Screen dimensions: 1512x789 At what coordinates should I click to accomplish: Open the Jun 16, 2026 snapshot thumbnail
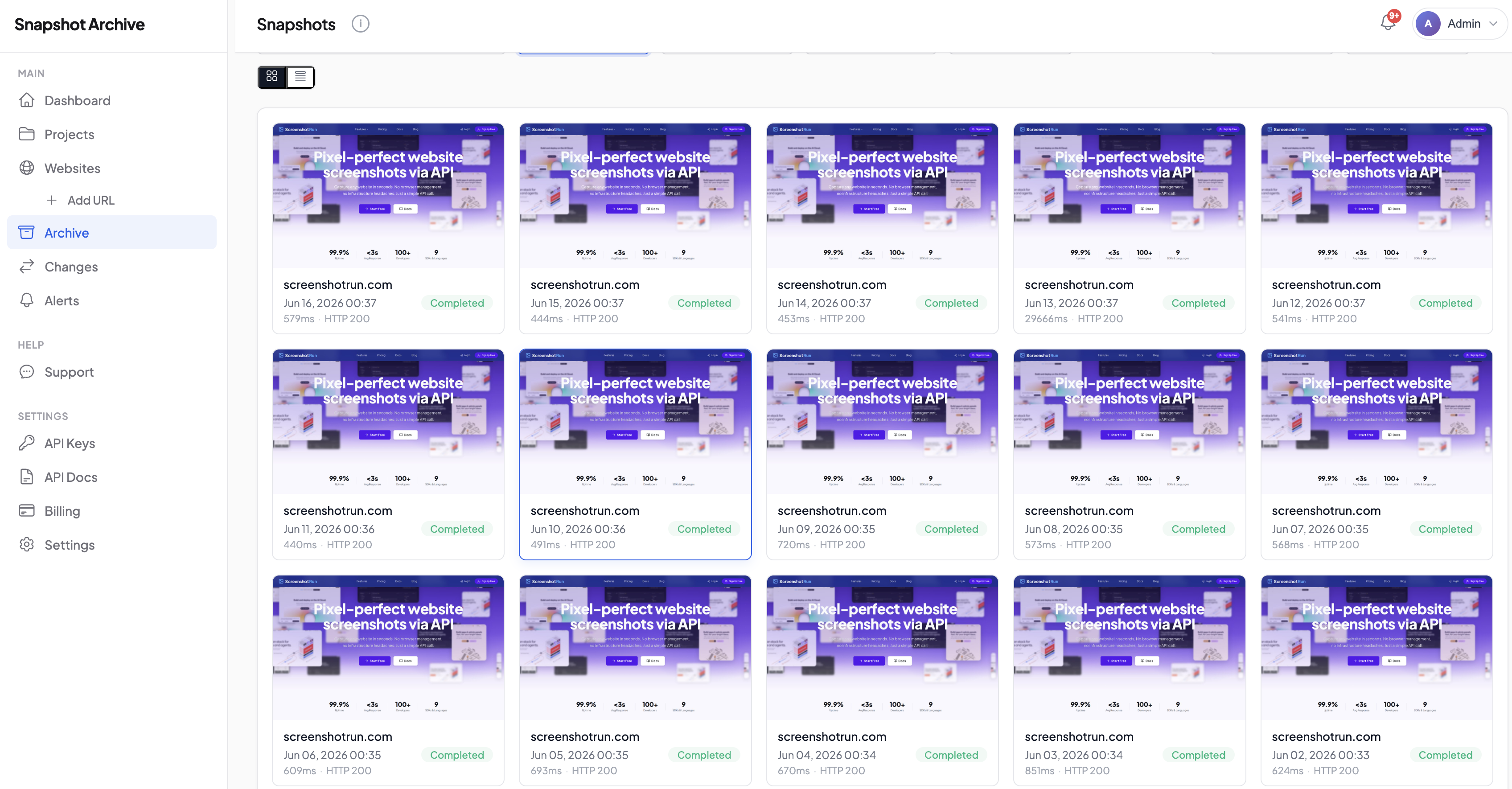point(388,196)
